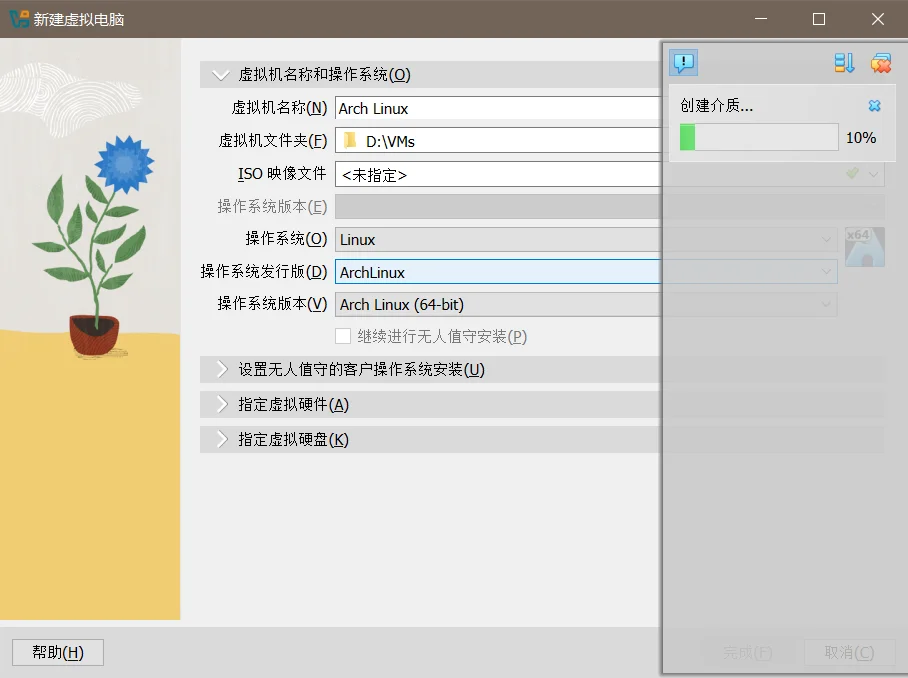Click the 10% progress text

click(x=861, y=138)
